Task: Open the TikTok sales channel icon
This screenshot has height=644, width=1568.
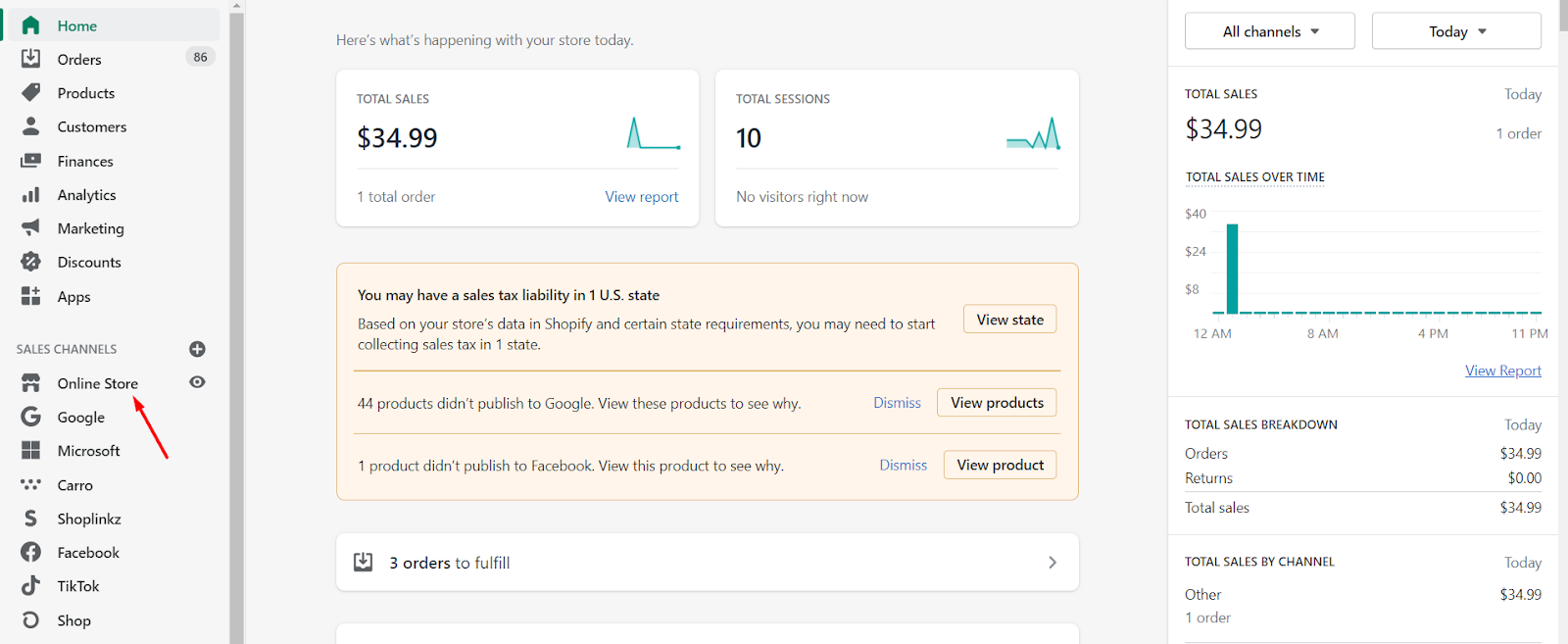Action: tap(31, 586)
